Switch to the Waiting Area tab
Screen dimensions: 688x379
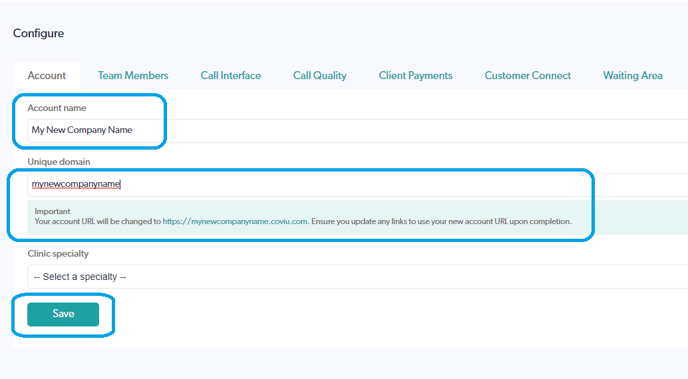pos(633,75)
